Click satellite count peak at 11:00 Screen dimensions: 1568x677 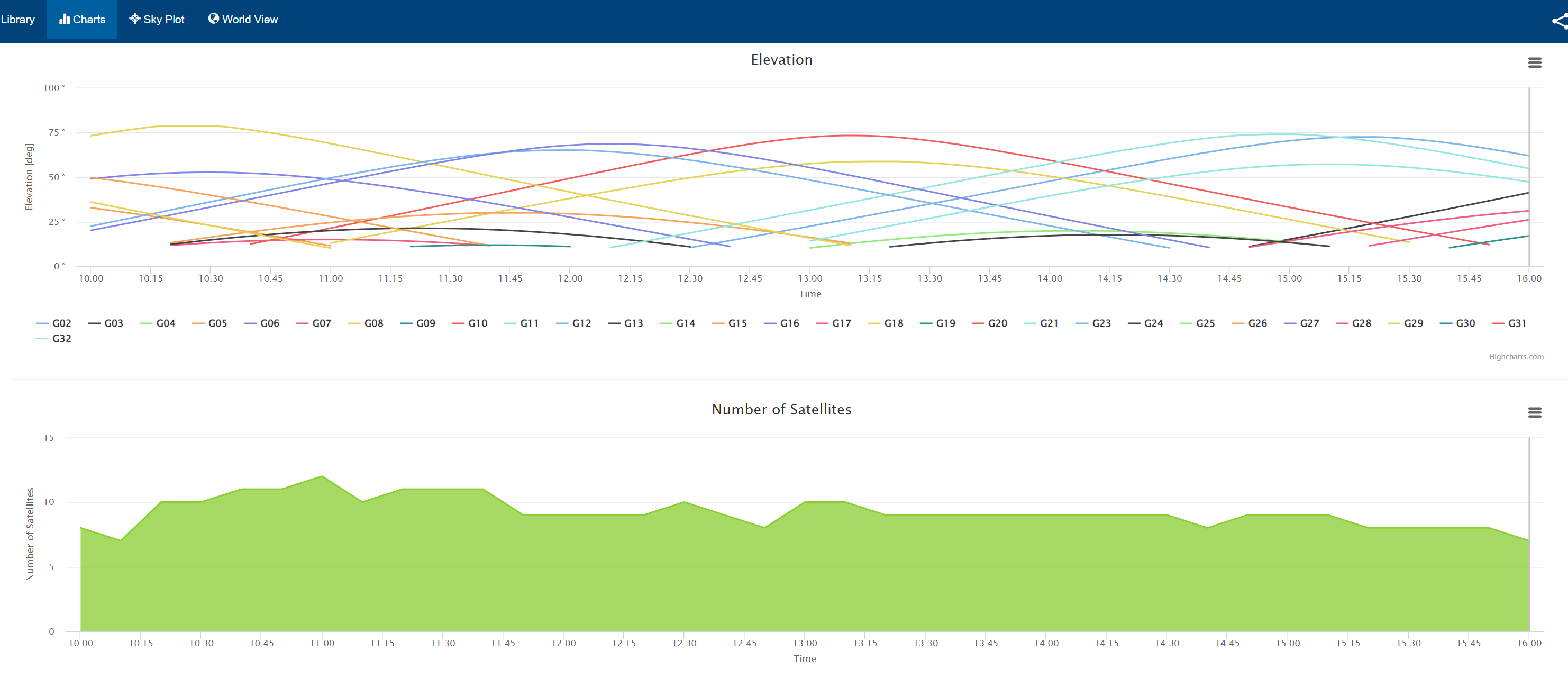[x=322, y=477]
